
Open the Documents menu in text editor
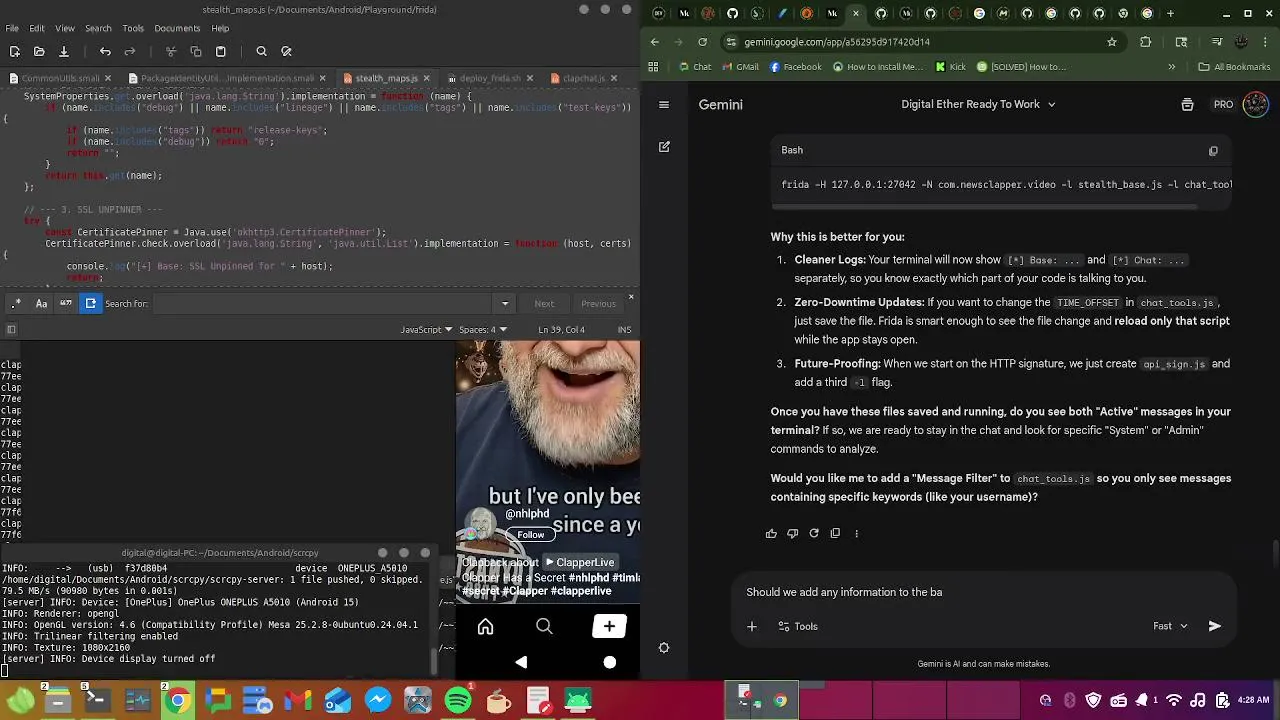[x=177, y=28]
